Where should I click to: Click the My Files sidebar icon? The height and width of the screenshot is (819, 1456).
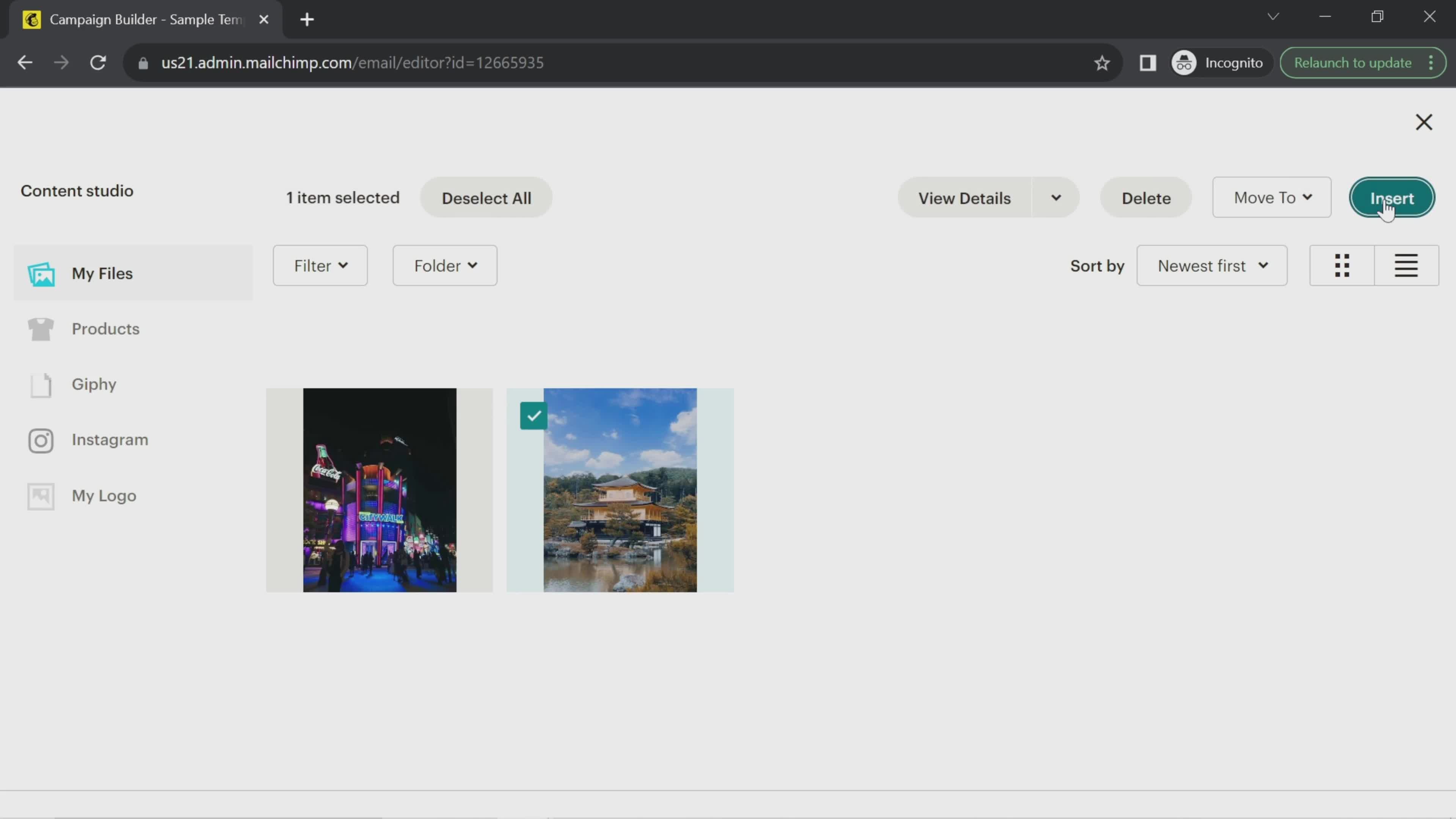(41, 273)
